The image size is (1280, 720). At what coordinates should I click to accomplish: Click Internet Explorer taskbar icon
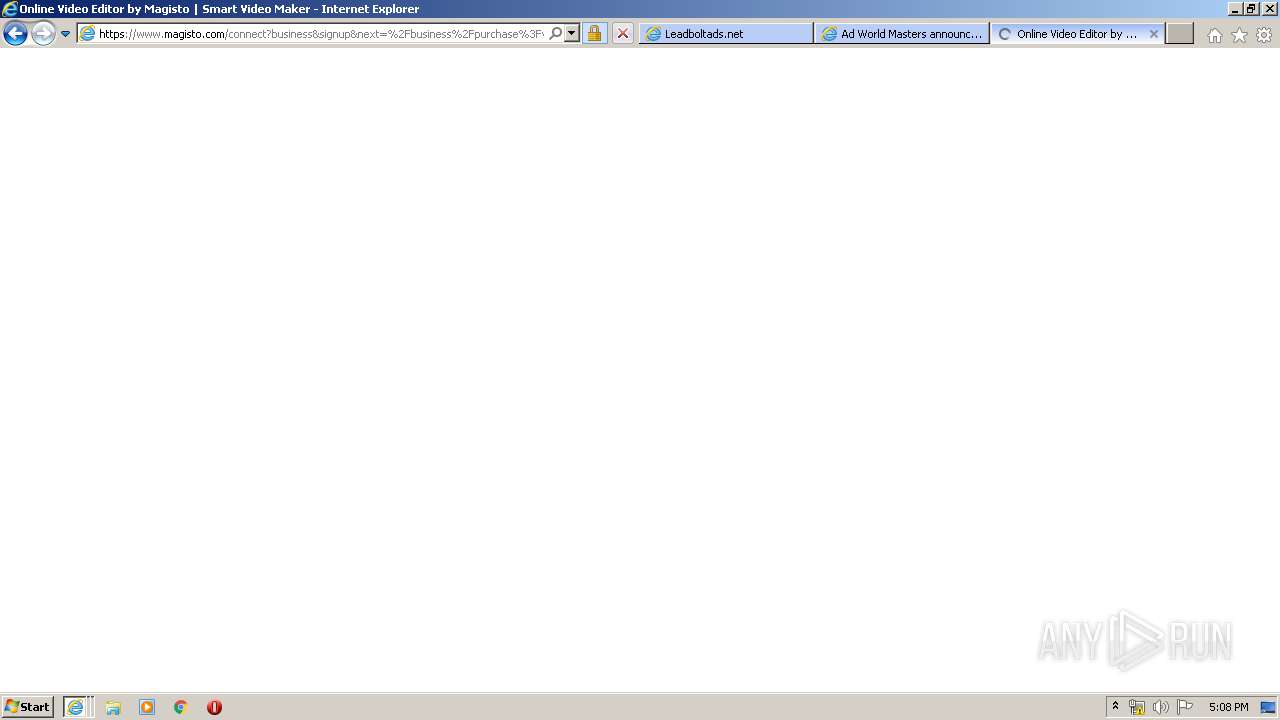pos(77,707)
